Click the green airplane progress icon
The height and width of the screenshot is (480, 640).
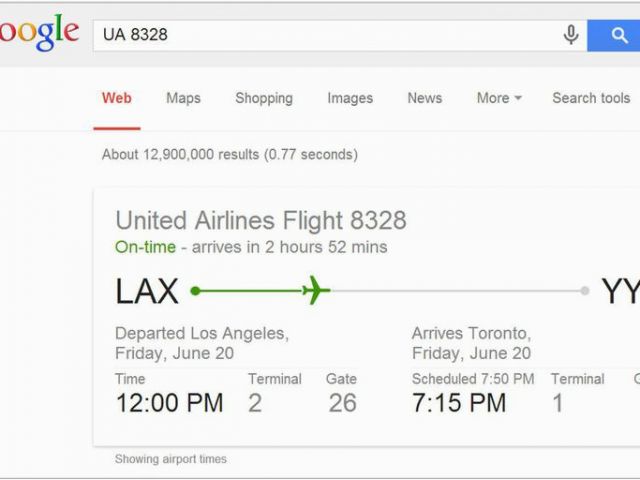316,290
